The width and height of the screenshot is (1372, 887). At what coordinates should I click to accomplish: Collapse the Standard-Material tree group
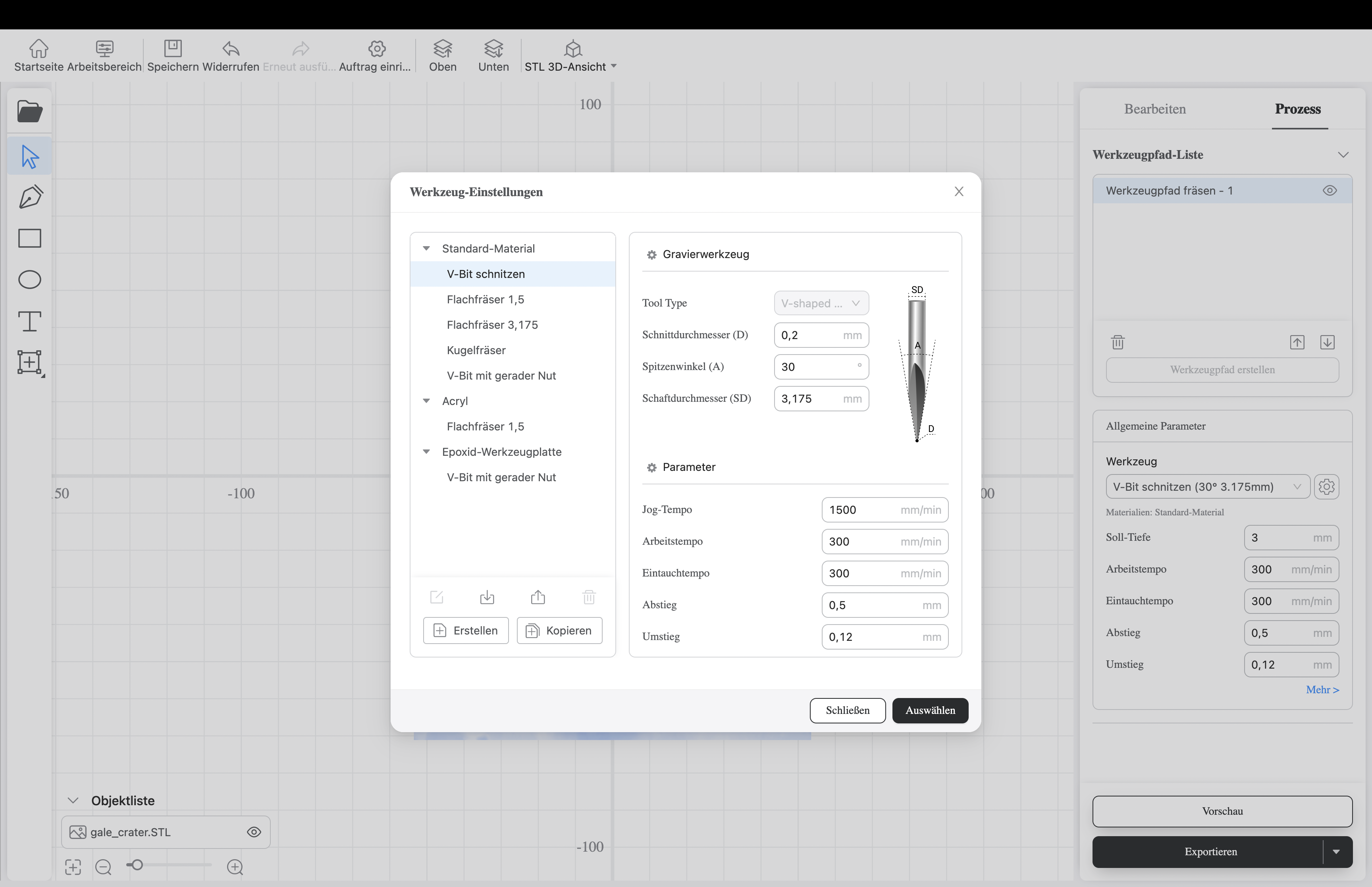[x=427, y=249]
